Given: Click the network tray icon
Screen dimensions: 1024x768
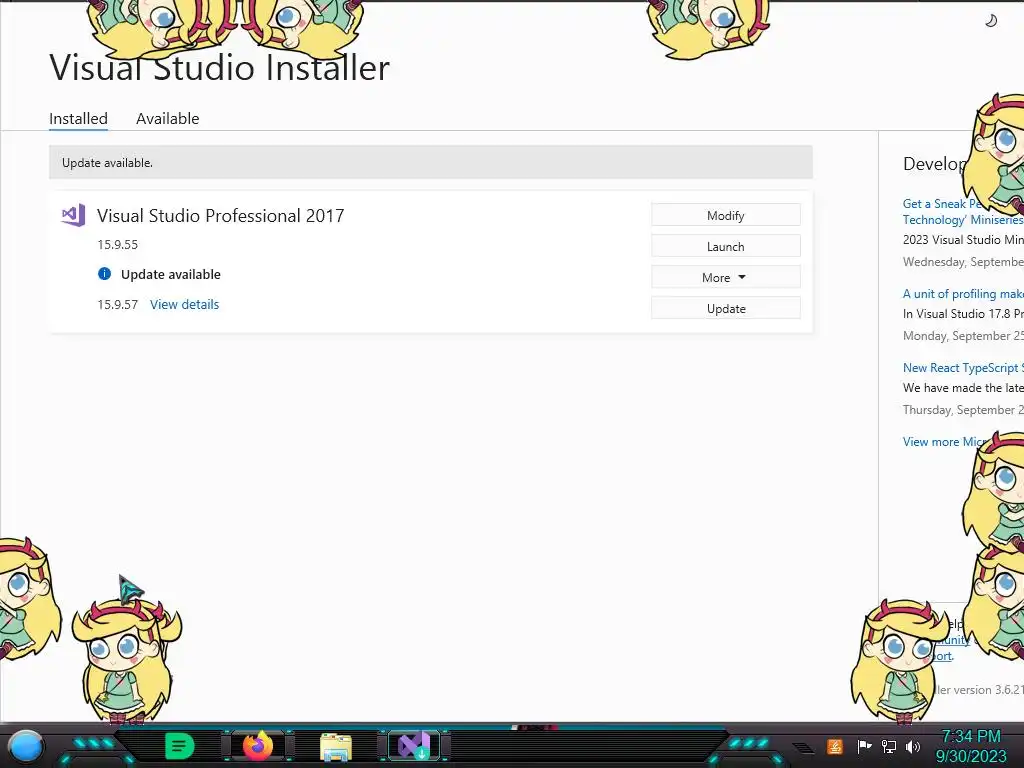Looking at the screenshot, I should [889, 746].
